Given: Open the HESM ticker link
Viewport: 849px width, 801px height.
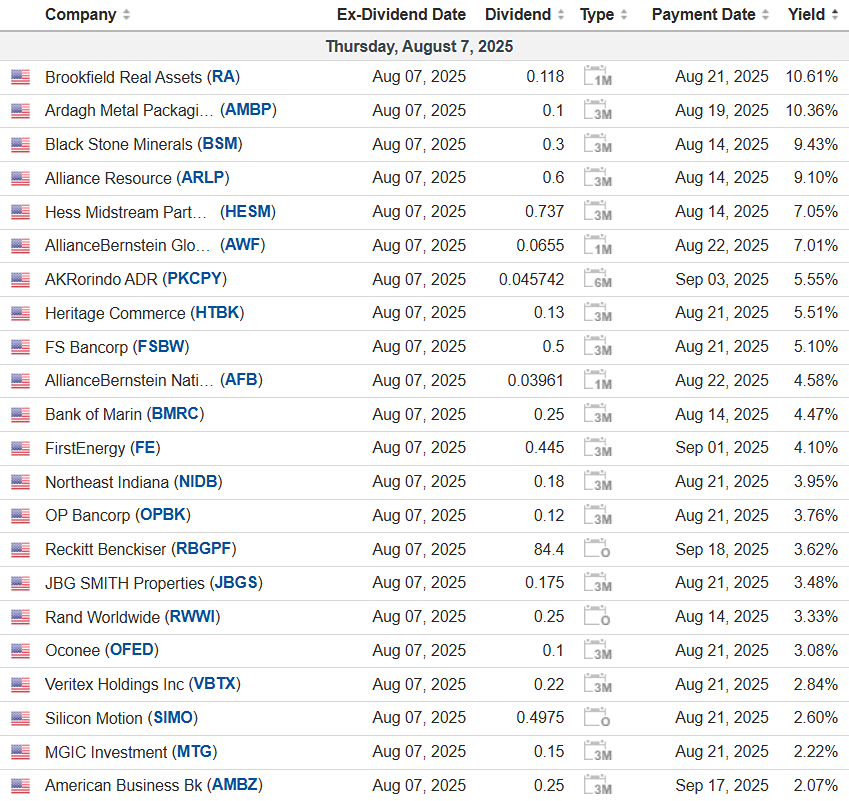Looking at the screenshot, I should click(247, 211).
